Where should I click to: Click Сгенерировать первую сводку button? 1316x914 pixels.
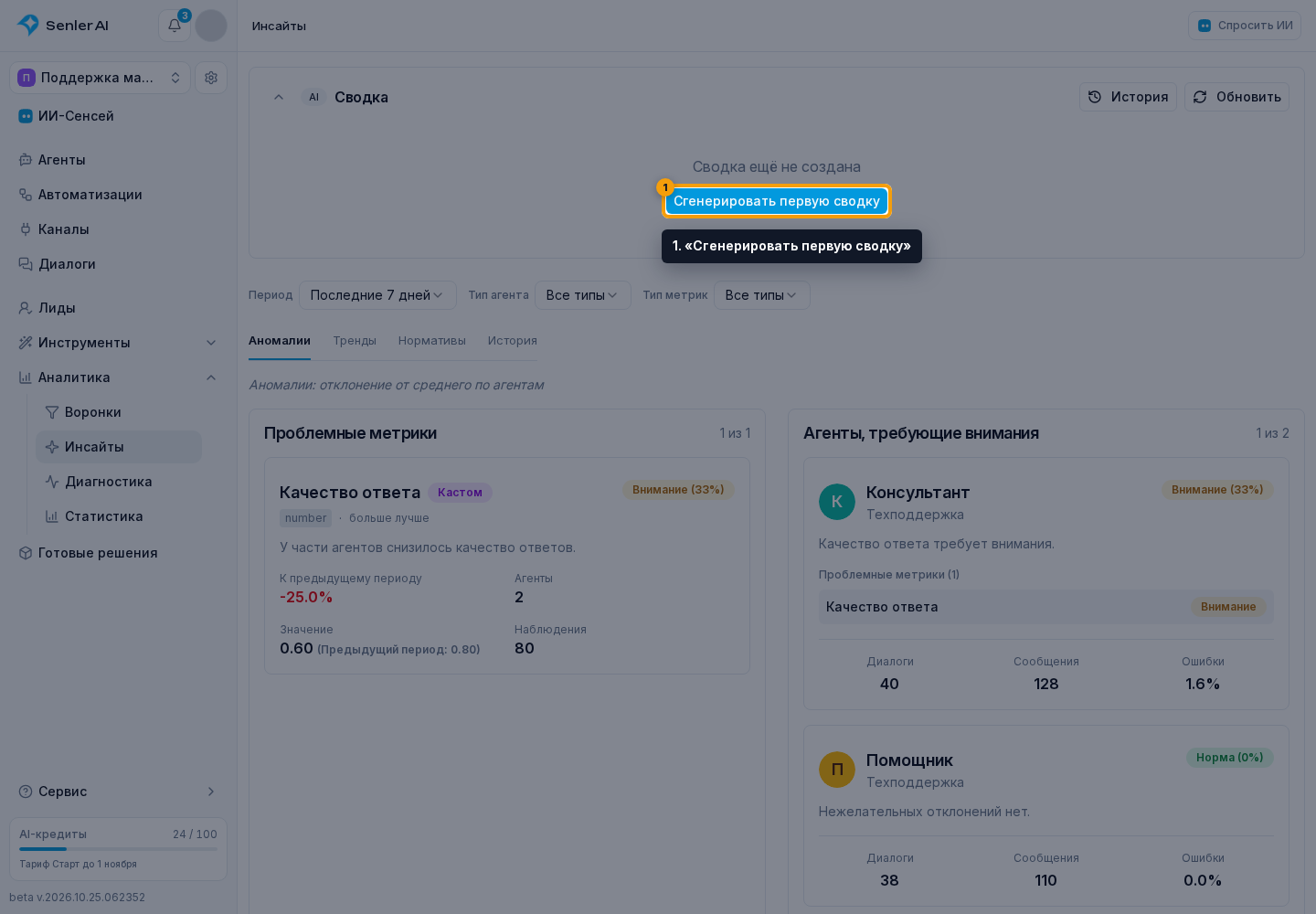777,201
